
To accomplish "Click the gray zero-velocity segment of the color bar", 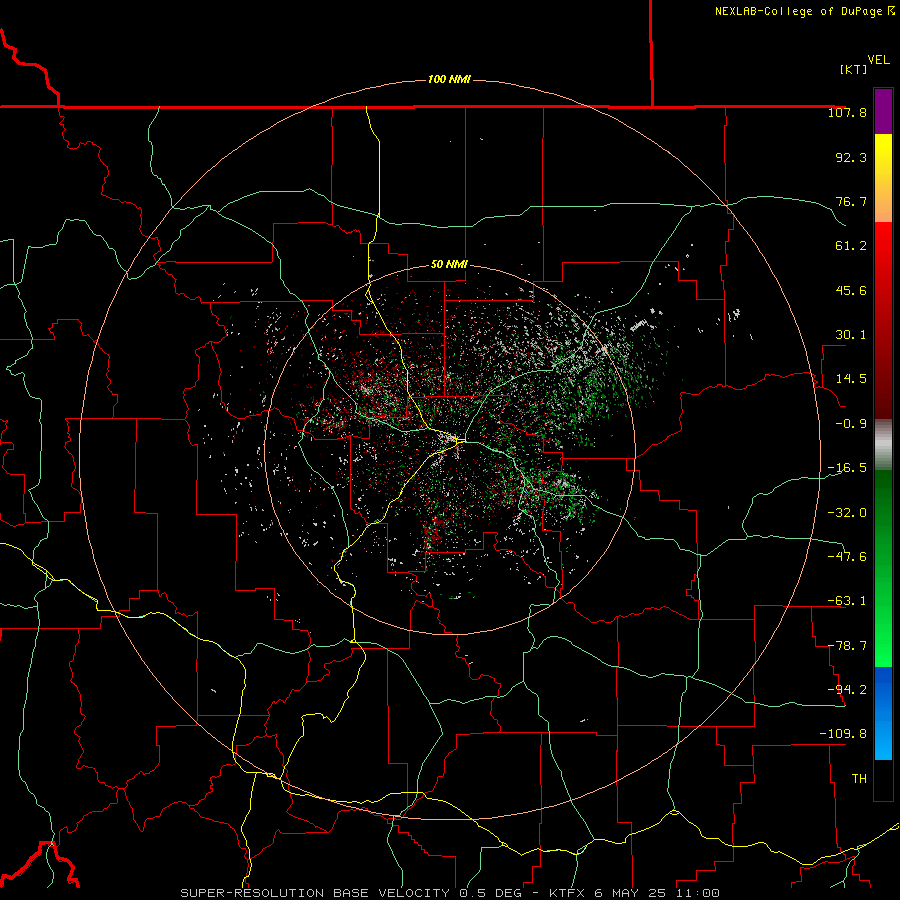I will click(883, 445).
